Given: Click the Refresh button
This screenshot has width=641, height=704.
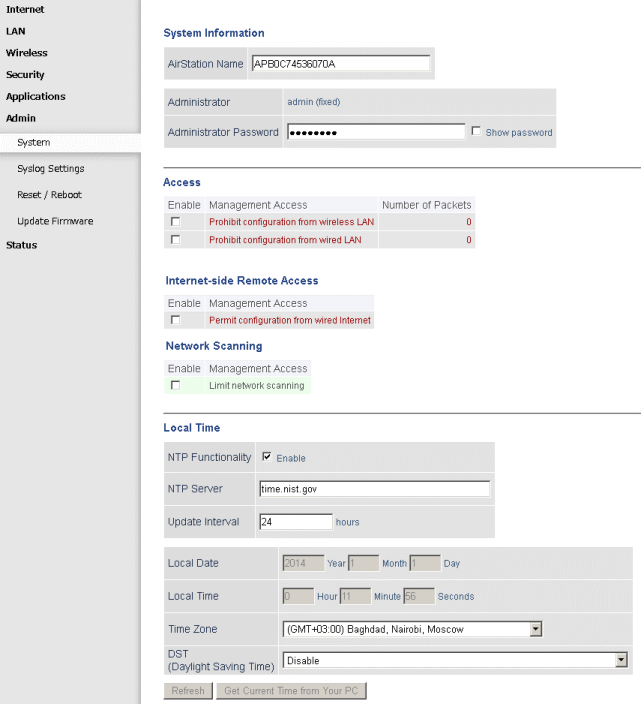Looking at the screenshot, I should (188, 691).
